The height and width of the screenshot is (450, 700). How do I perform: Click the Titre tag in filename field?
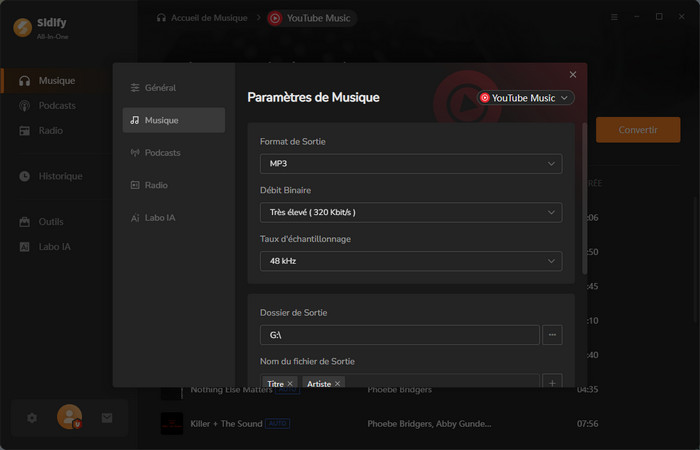pyautogui.click(x=275, y=384)
